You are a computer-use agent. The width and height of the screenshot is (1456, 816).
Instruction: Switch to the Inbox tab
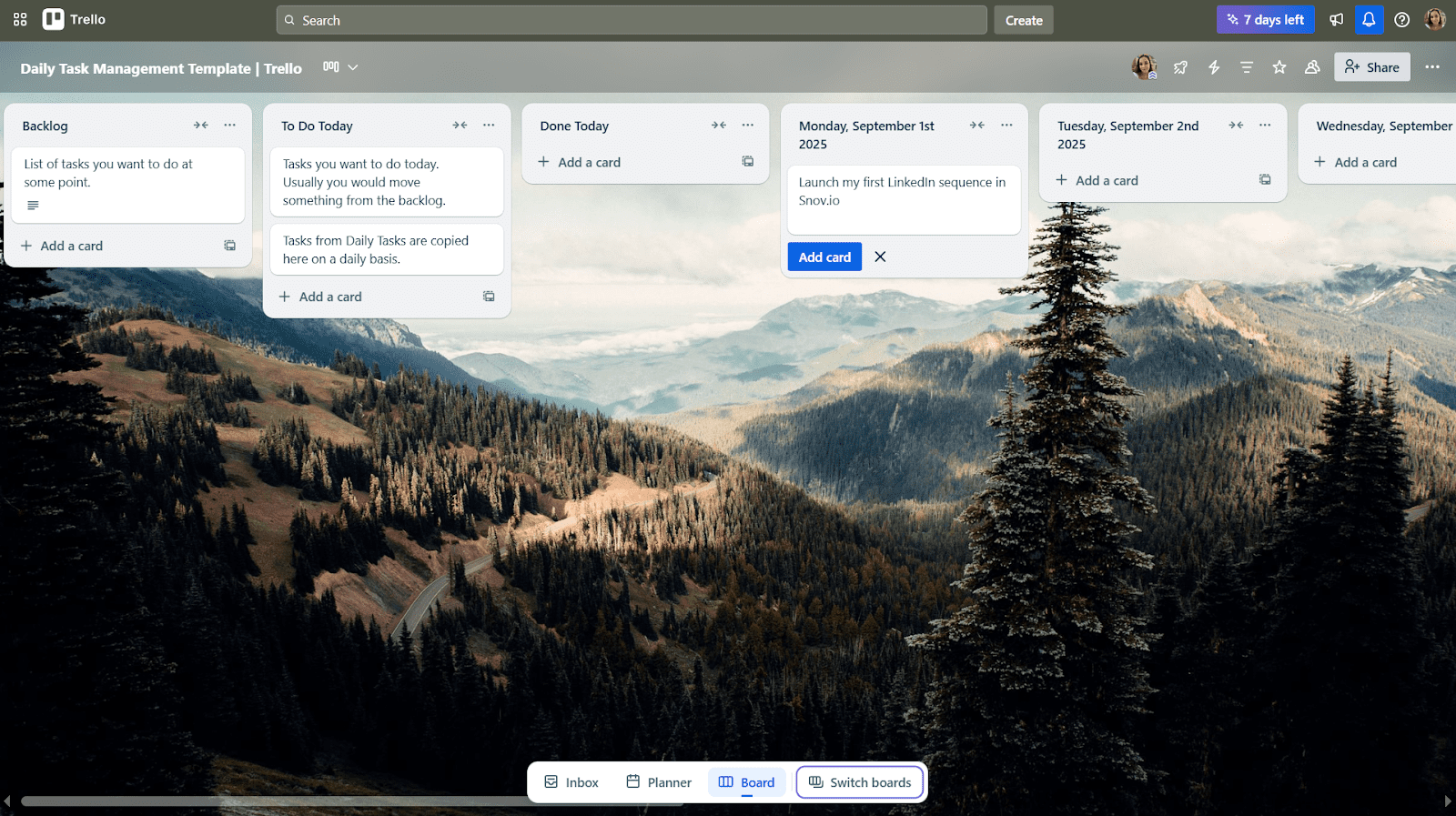(571, 782)
